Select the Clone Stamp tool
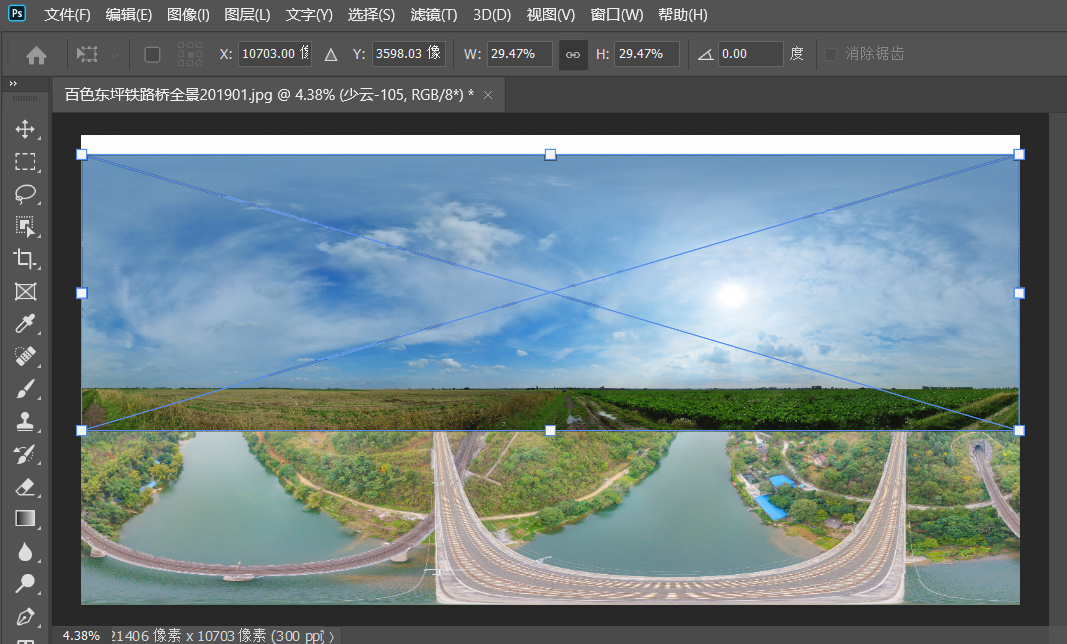Viewport: 1067px width, 644px height. 27,422
